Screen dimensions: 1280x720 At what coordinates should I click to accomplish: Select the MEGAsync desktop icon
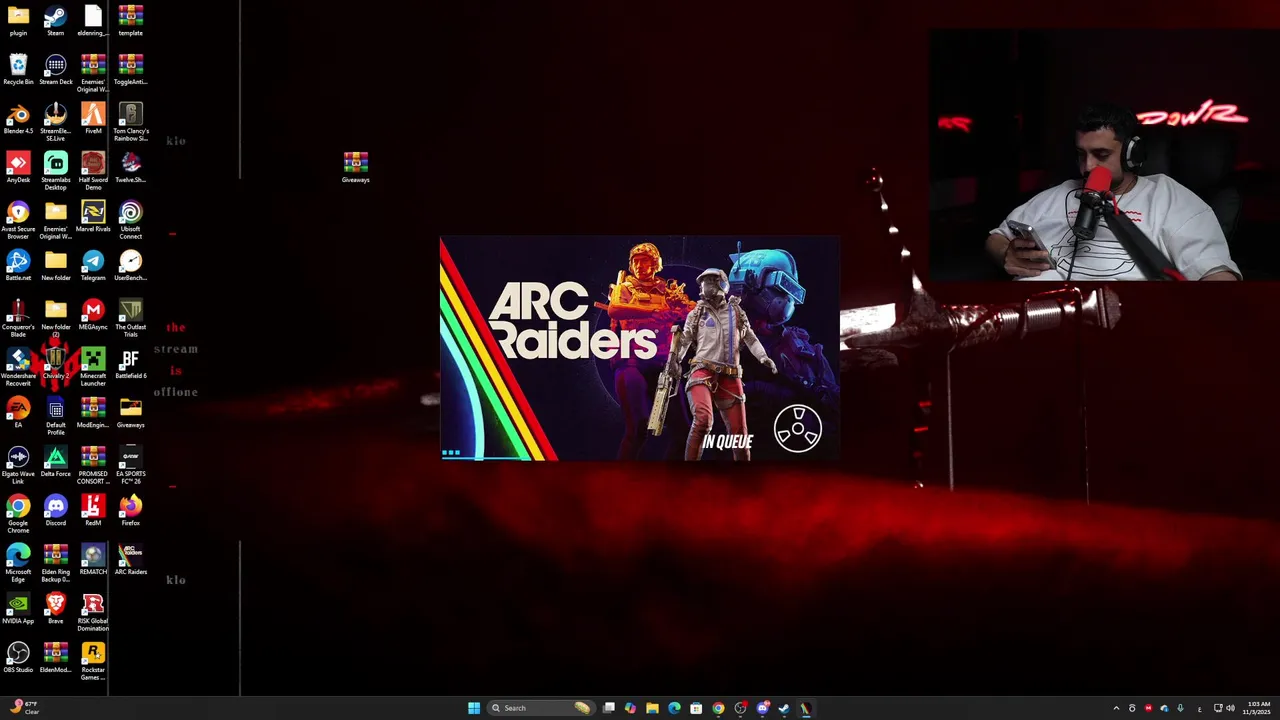[93, 314]
